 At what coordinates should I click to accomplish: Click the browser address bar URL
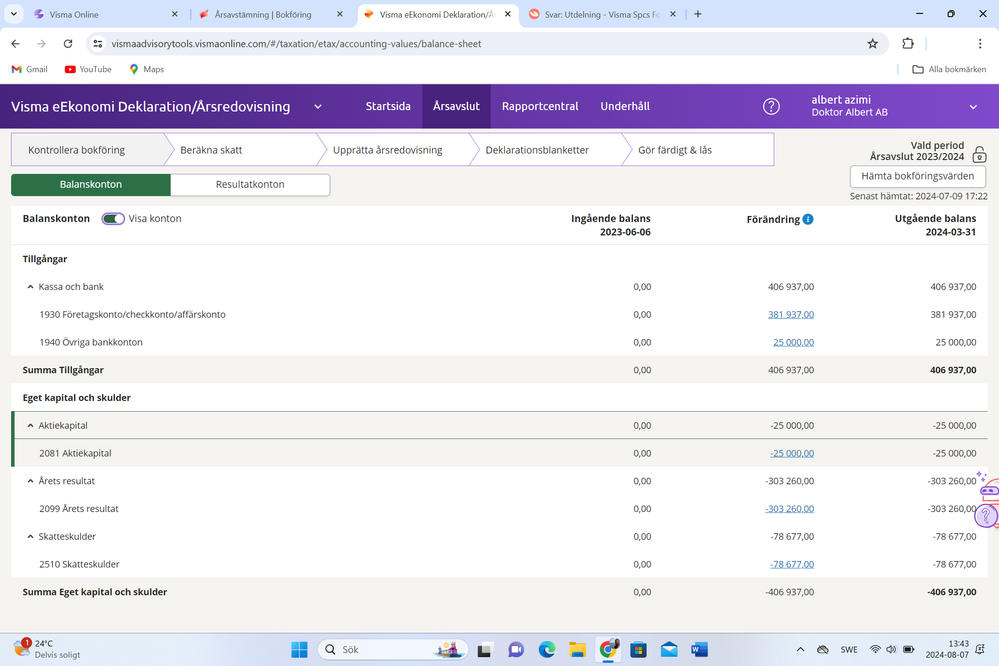pyautogui.click(x=296, y=43)
